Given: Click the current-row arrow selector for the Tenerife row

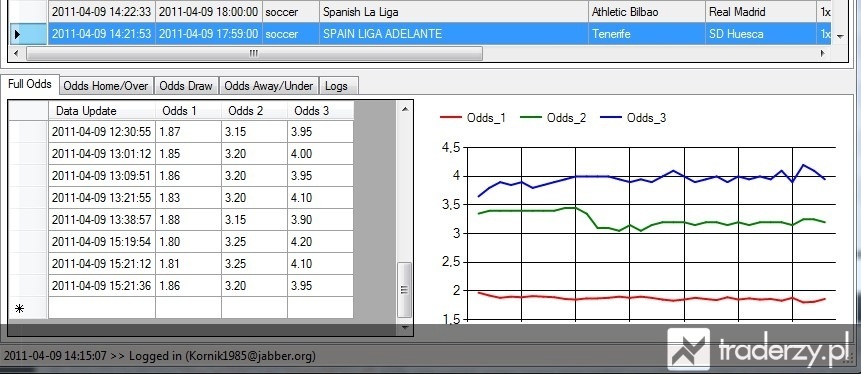Looking at the screenshot, I should [x=18, y=34].
